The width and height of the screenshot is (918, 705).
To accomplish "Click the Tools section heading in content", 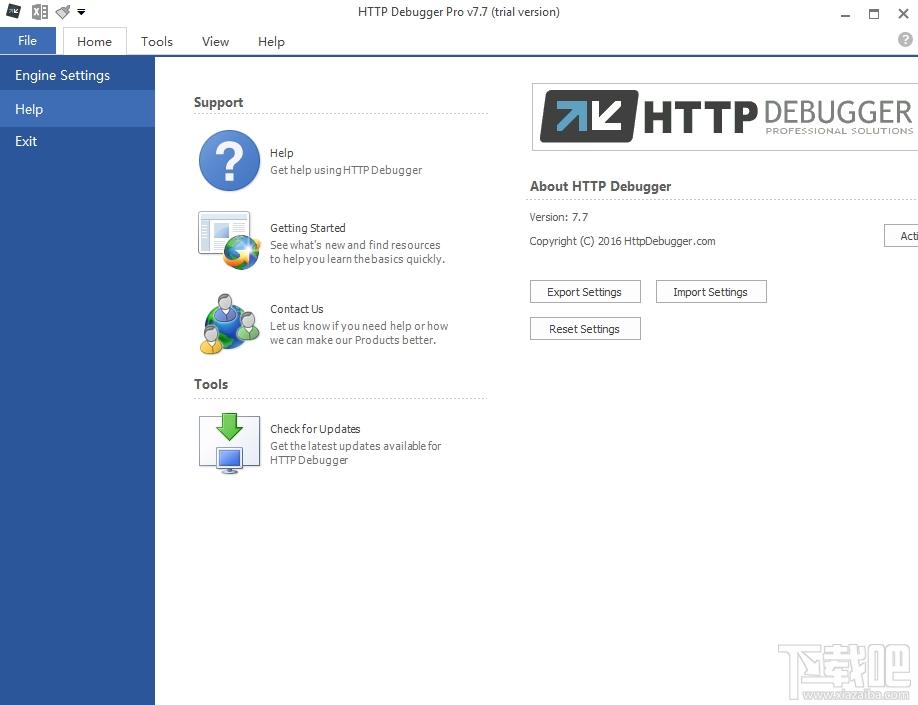I will coord(211,384).
